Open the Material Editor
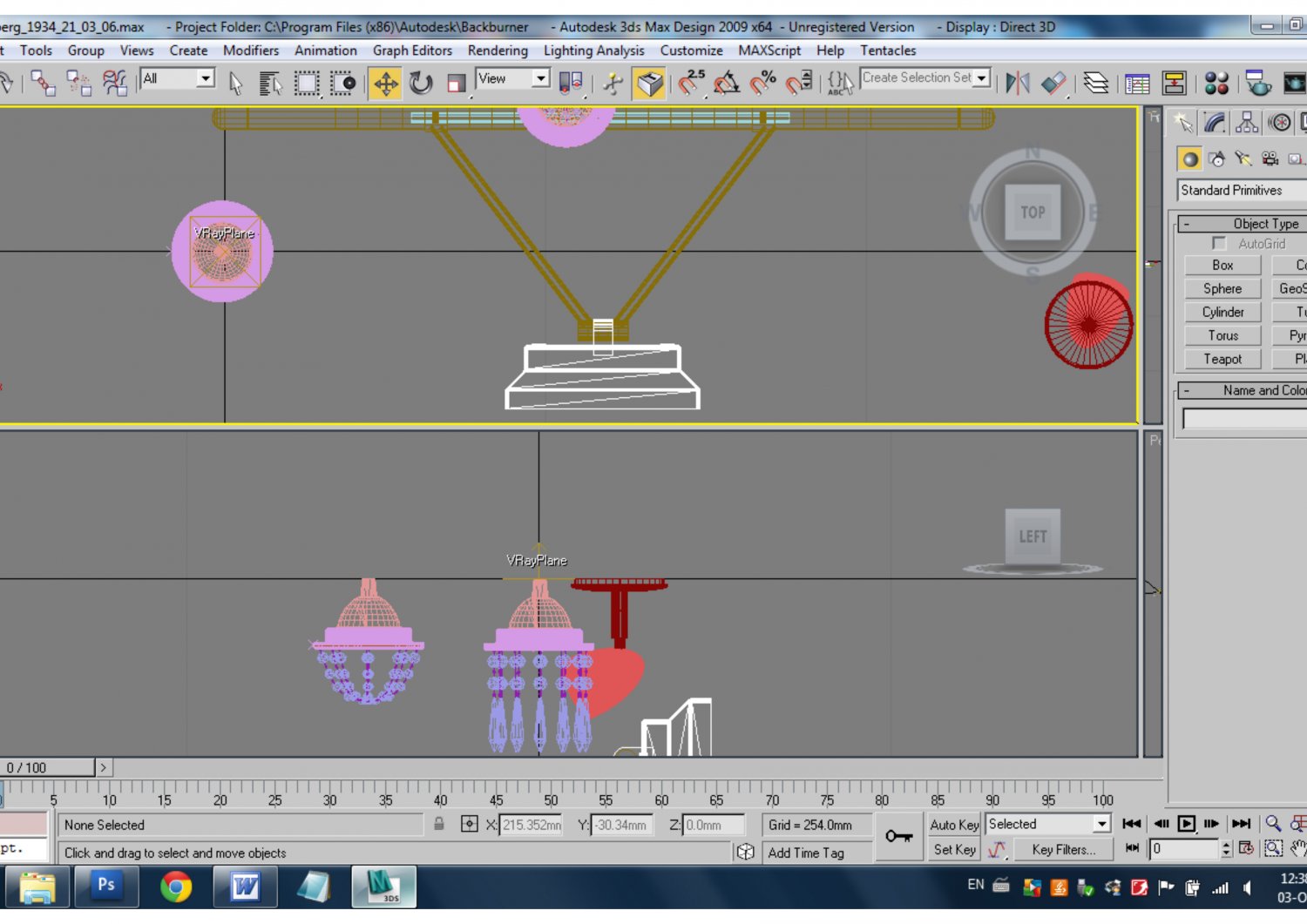The width and height of the screenshot is (1307, 924). click(1214, 84)
